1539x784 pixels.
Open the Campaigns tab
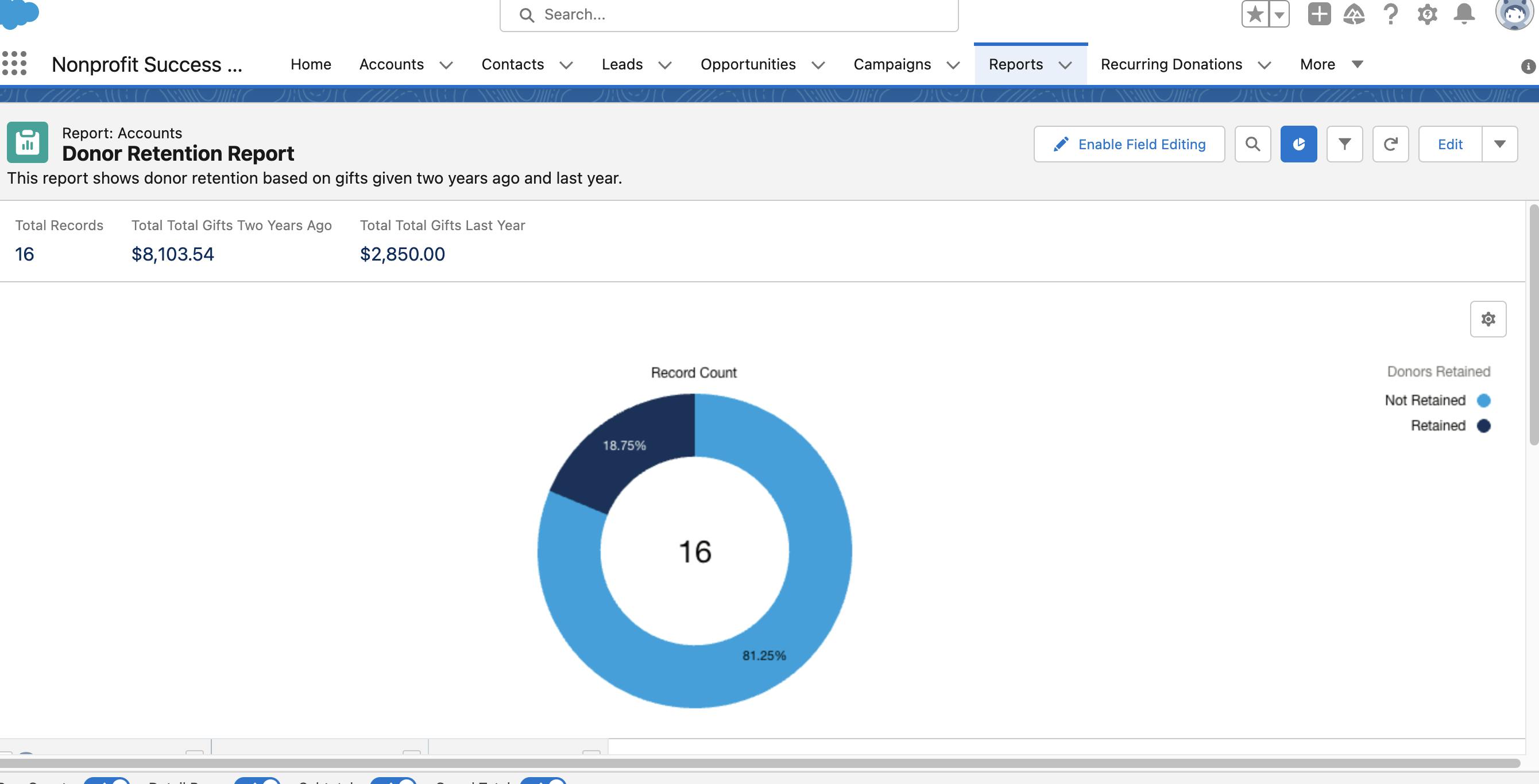[x=892, y=64]
